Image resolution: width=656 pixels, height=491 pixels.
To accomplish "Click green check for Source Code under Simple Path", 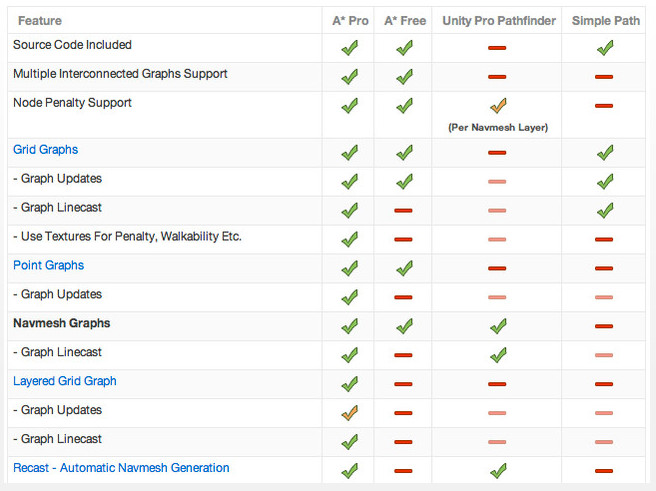I will (605, 48).
